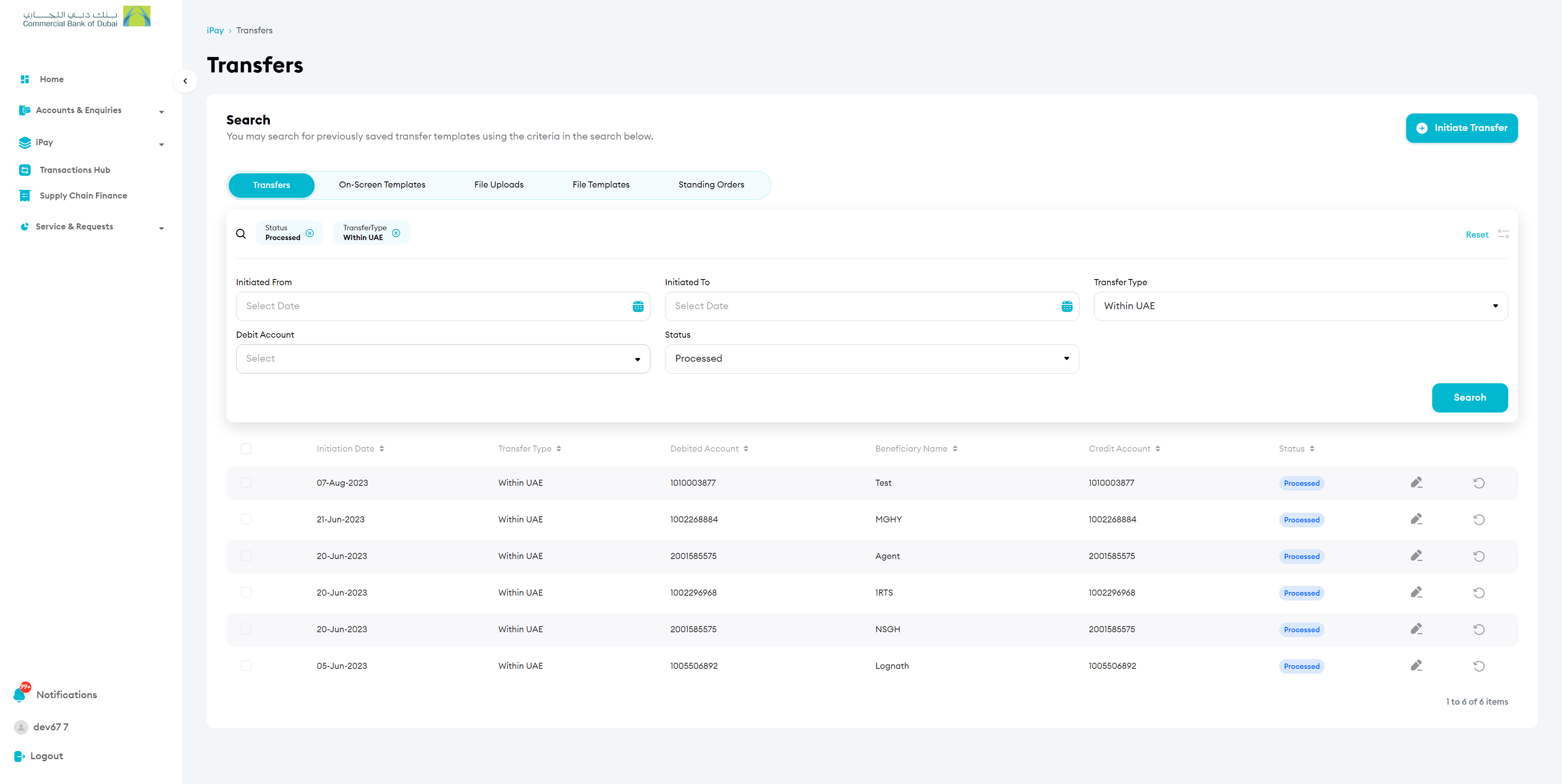Switch to the Standing Orders tab
The height and width of the screenshot is (784, 1562).
(711, 185)
